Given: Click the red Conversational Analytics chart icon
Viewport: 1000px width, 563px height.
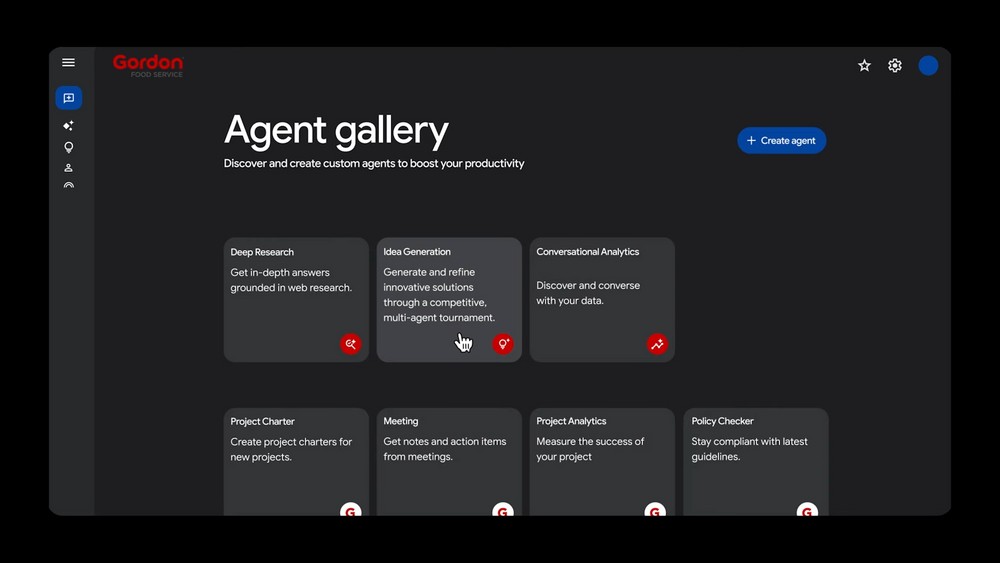Looking at the screenshot, I should 657,344.
